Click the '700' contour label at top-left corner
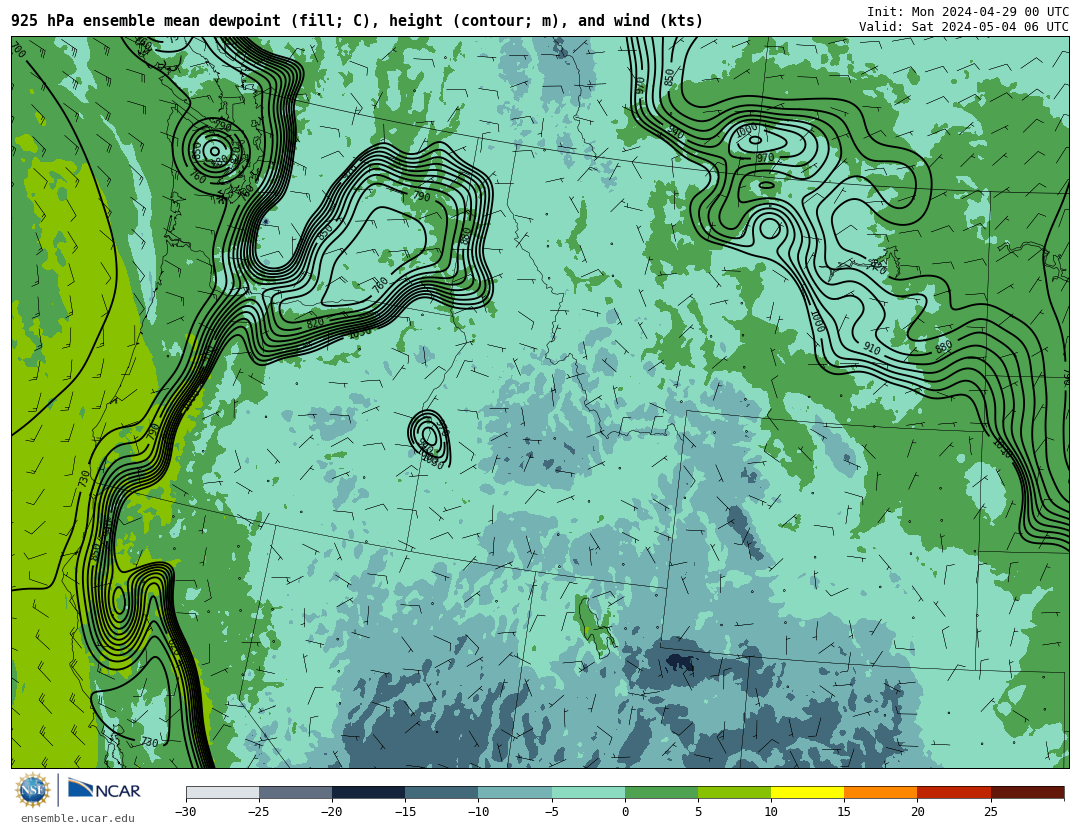 click(x=19, y=50)
